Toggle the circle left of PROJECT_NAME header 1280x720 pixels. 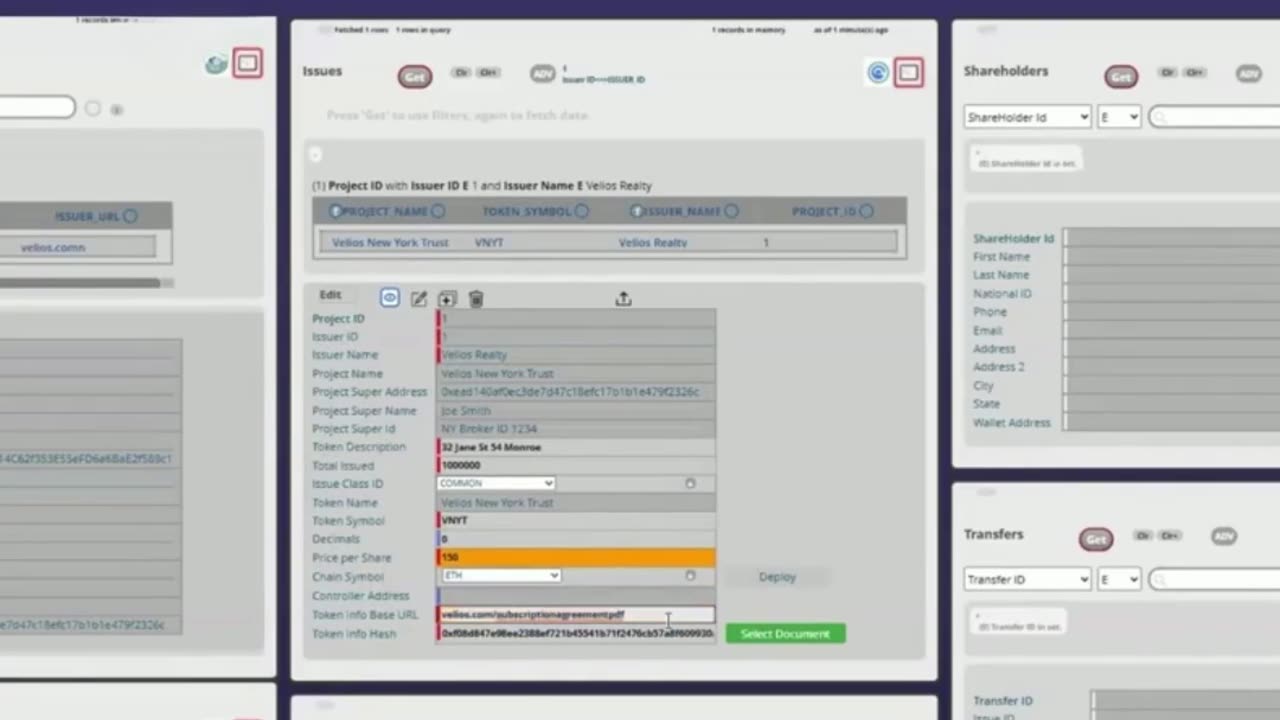(335, 212)
